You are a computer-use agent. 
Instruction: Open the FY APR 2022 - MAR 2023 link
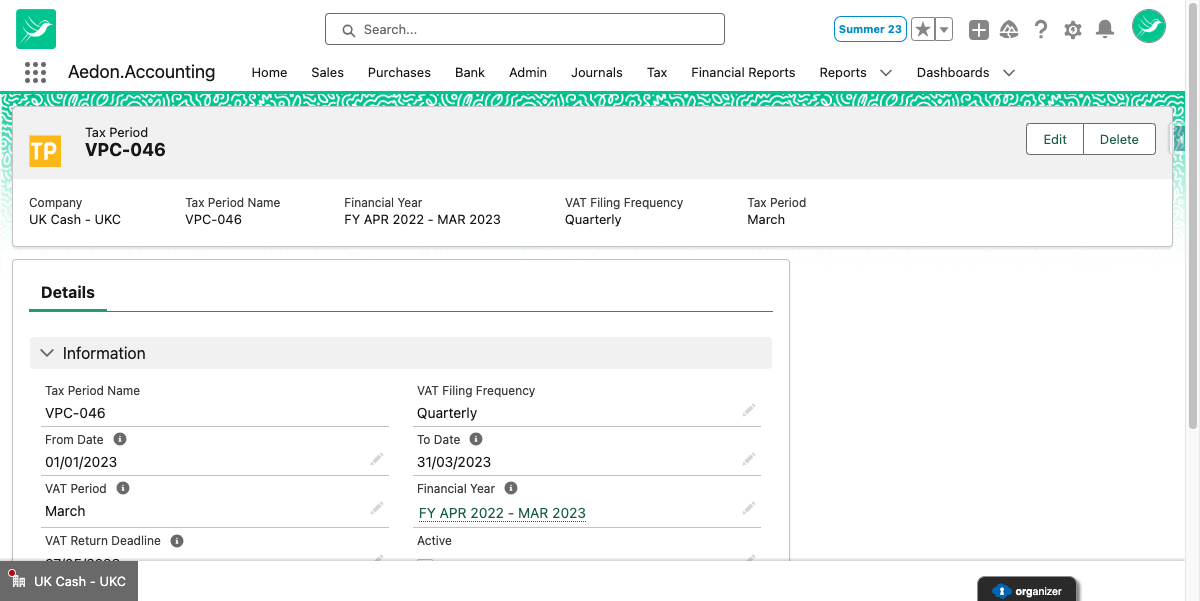coord(502,513)
